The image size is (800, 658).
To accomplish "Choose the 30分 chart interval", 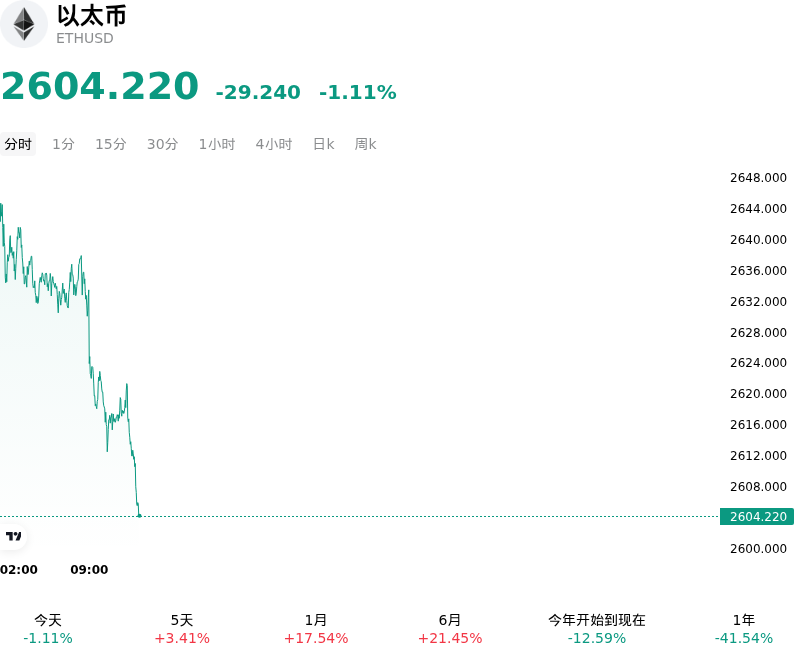I will (162, 144).
